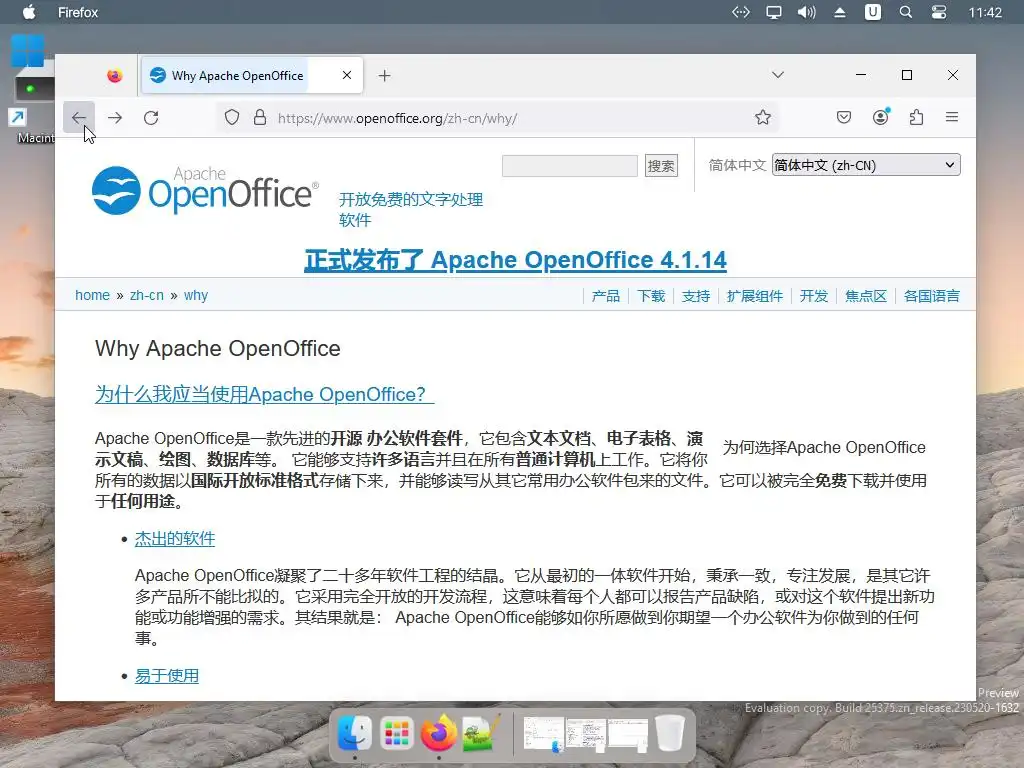
Task: Click the 为何选择Apache OpenOffice sidebar text
Action: pos(824,447)
